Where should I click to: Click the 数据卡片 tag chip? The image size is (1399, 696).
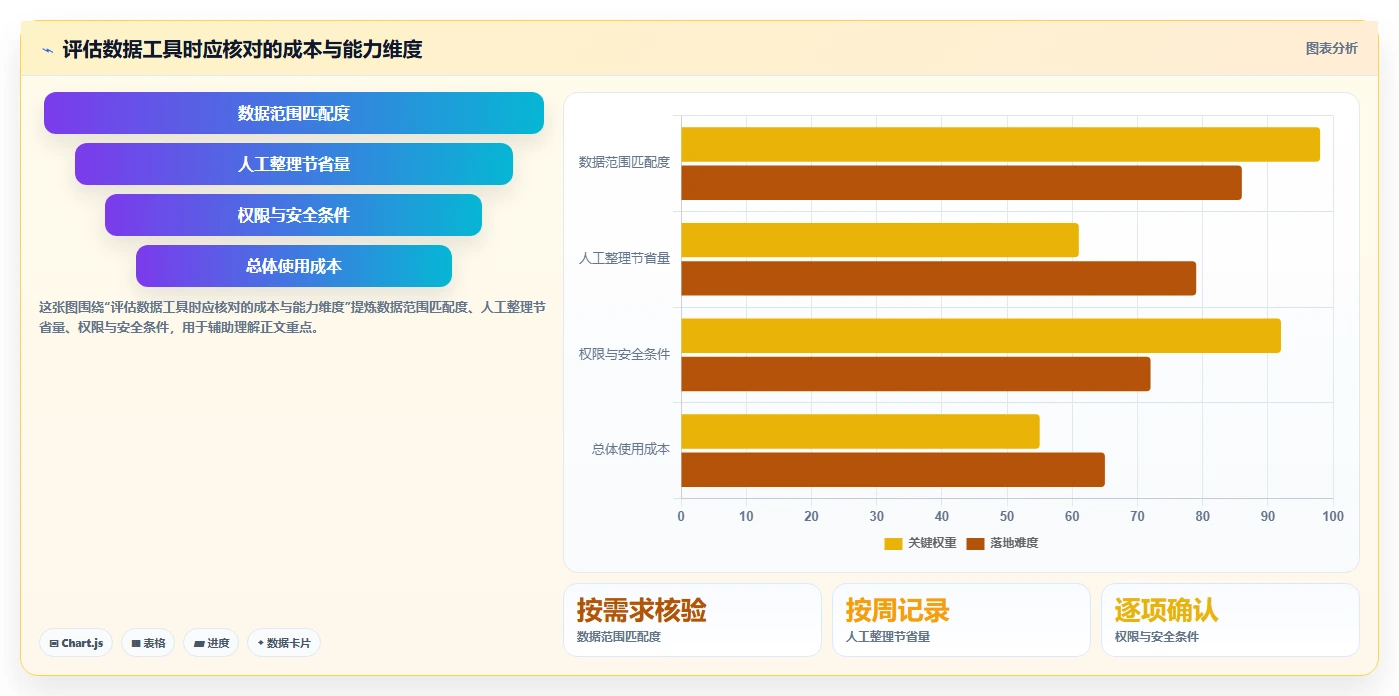284,643
